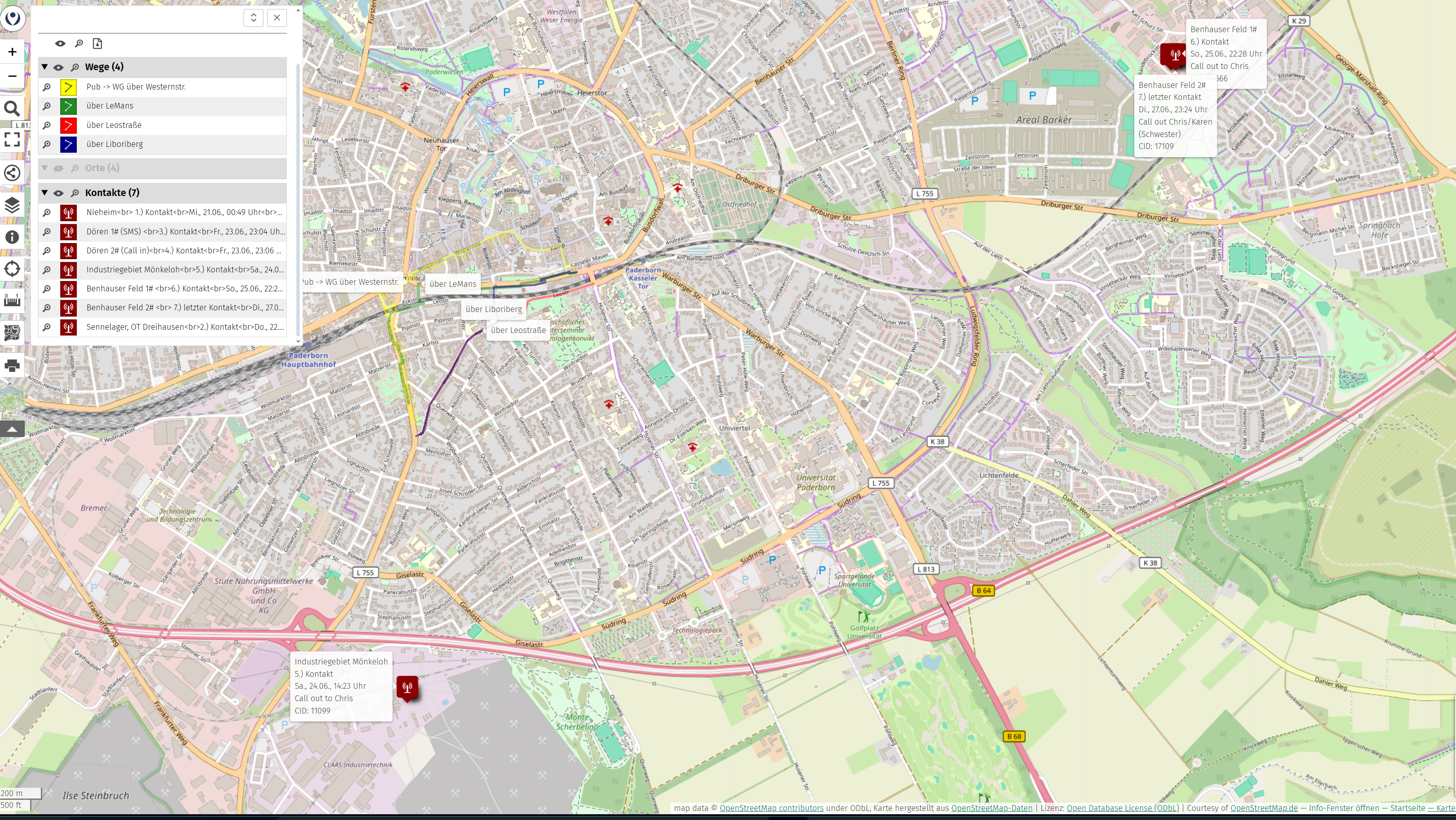1456x820 pixels.
Task: Open the OpenStreetMap contributors link
Action: click(771, 808)
